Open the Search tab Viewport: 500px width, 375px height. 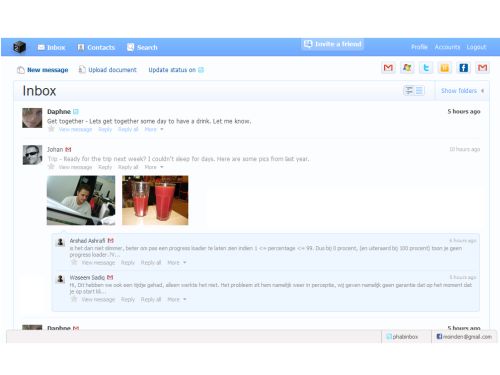point(142,47)
